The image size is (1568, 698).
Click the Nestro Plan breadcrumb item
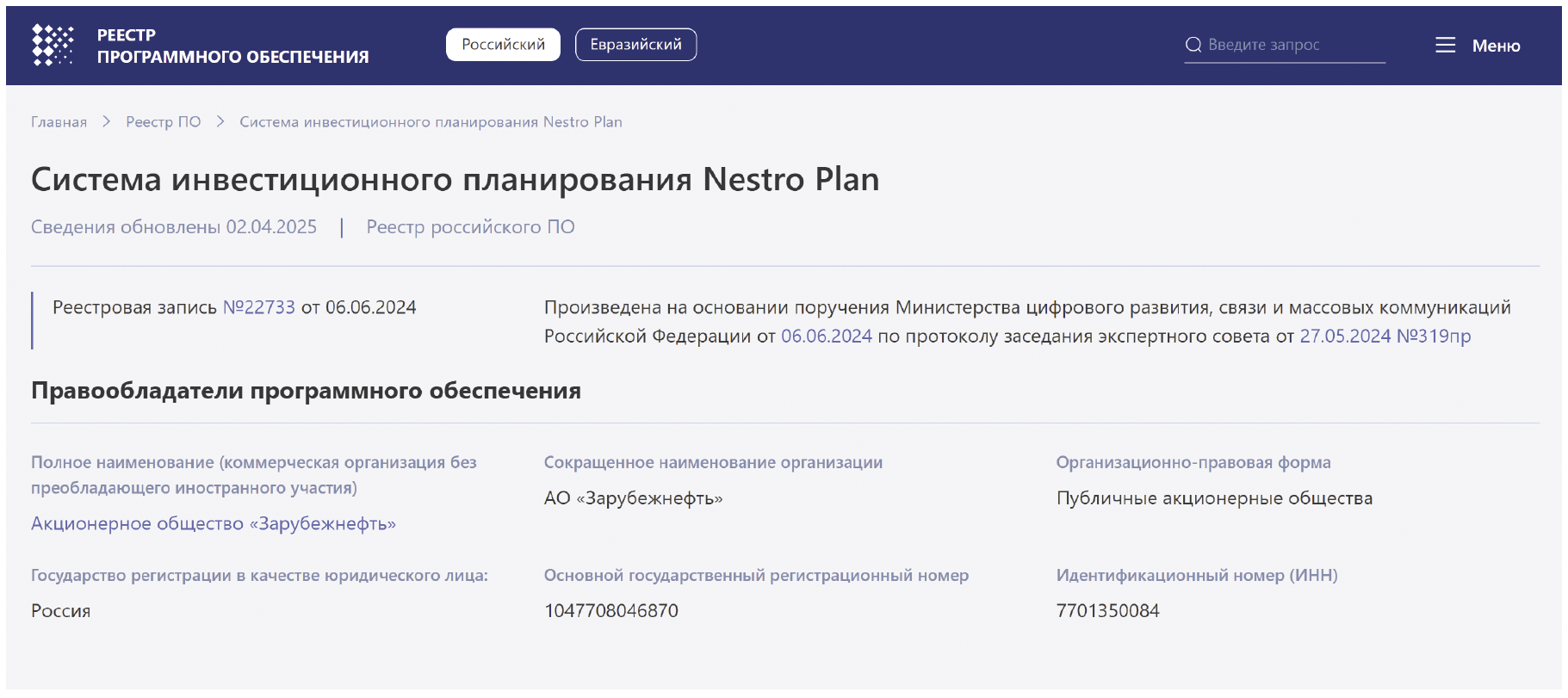tap(431, 122)
